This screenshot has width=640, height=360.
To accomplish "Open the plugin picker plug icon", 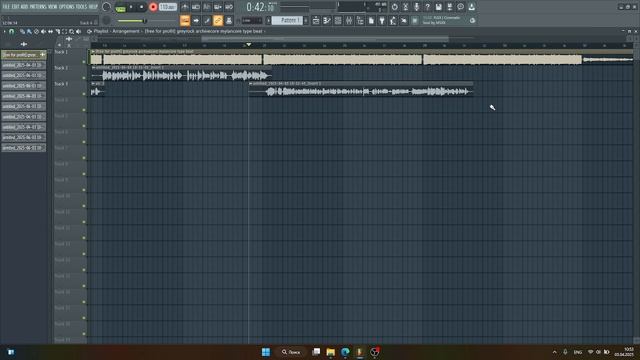I will pyautogui.click(x=382, y=20).
